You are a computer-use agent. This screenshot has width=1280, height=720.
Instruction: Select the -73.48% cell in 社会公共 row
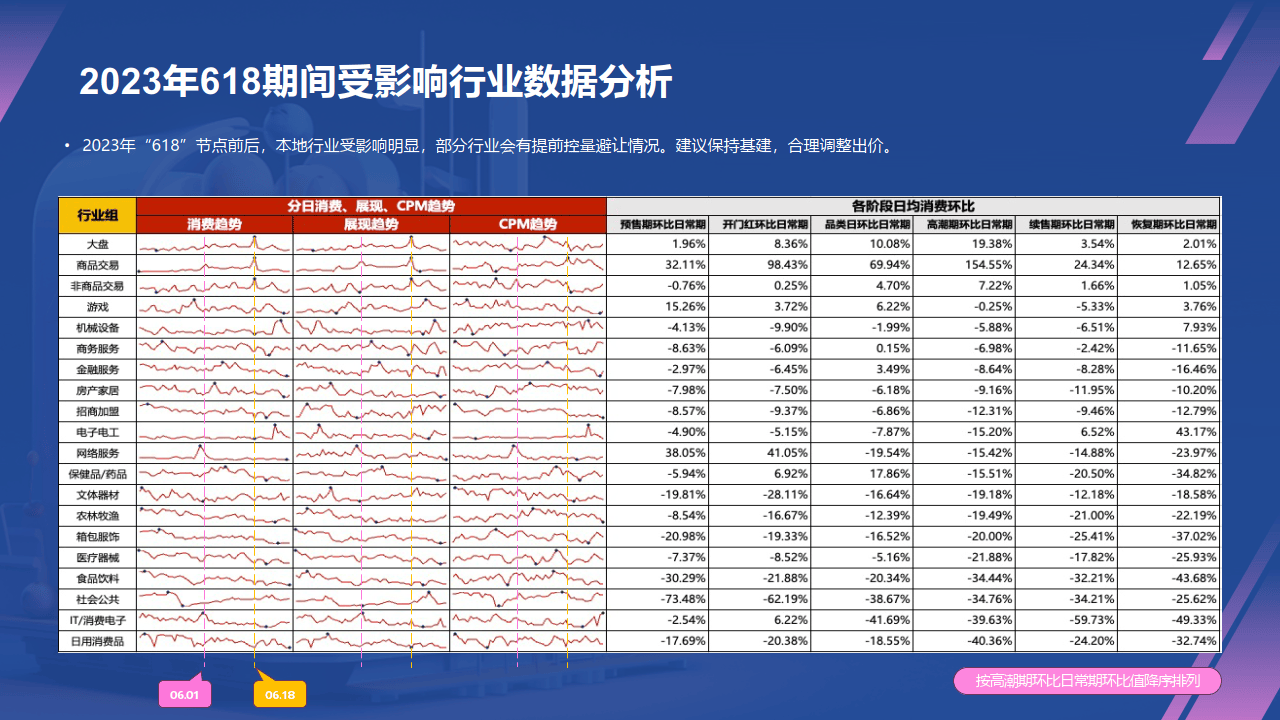click(x=658, y=599)
